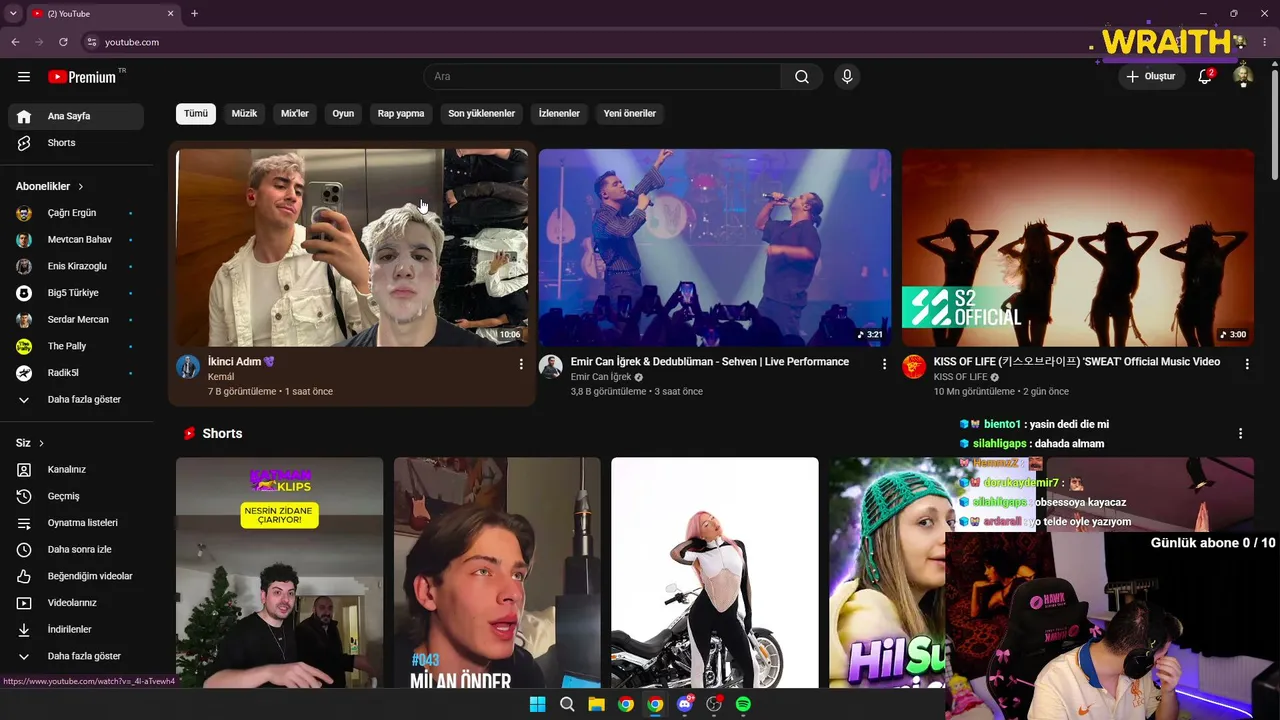Open File Explorer from taskbar
Image resolution: width=1280 pixels, height=720 pixels.
(x=596, y=704)
